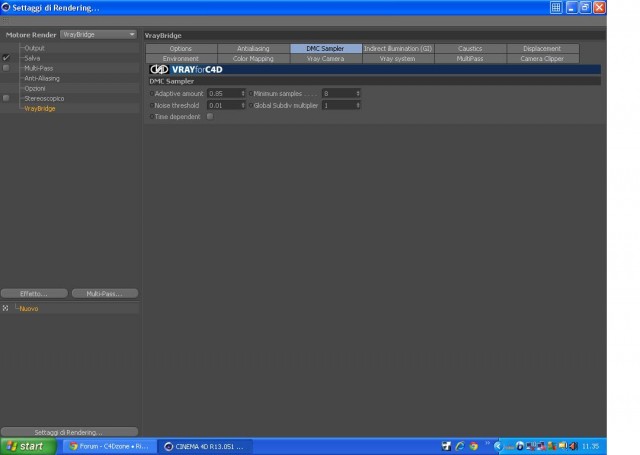Select the Nuovo render preset
640x455 pixels.
[x=29, y=309]
